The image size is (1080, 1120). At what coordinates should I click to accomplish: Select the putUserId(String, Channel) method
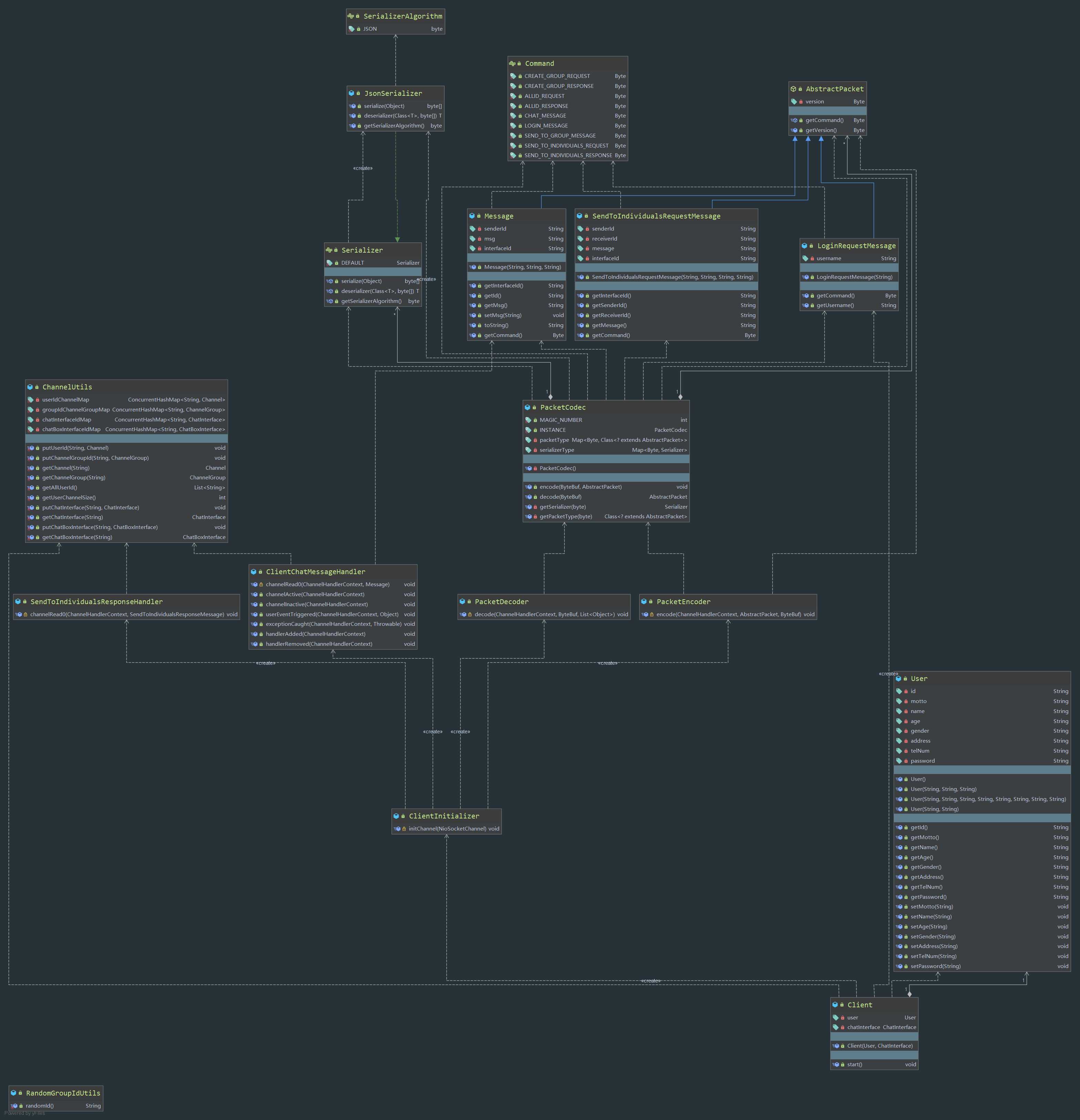point(126,448)
